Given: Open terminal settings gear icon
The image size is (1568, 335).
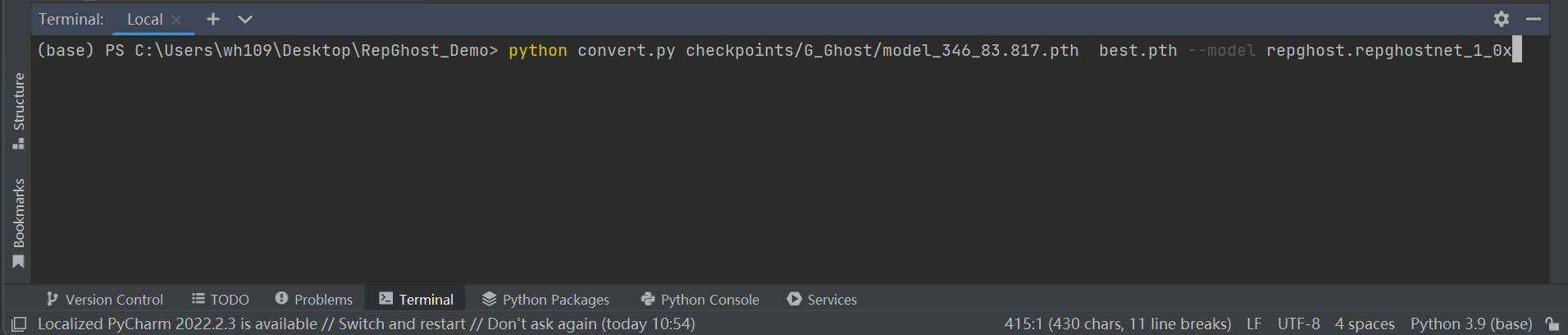Looking at the screenshot, I should tap(1502, 19).
